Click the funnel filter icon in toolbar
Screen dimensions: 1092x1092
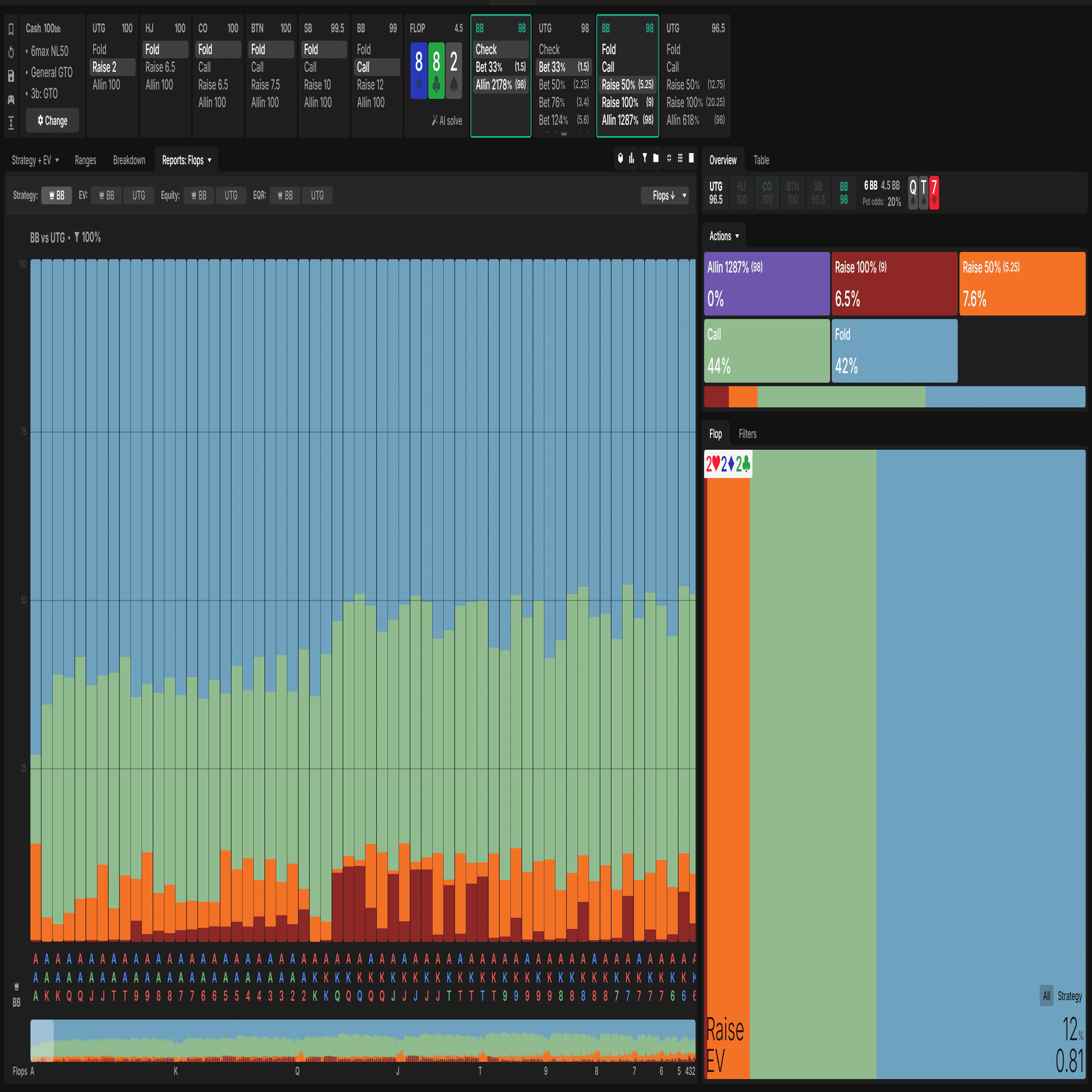coord(645,158)
